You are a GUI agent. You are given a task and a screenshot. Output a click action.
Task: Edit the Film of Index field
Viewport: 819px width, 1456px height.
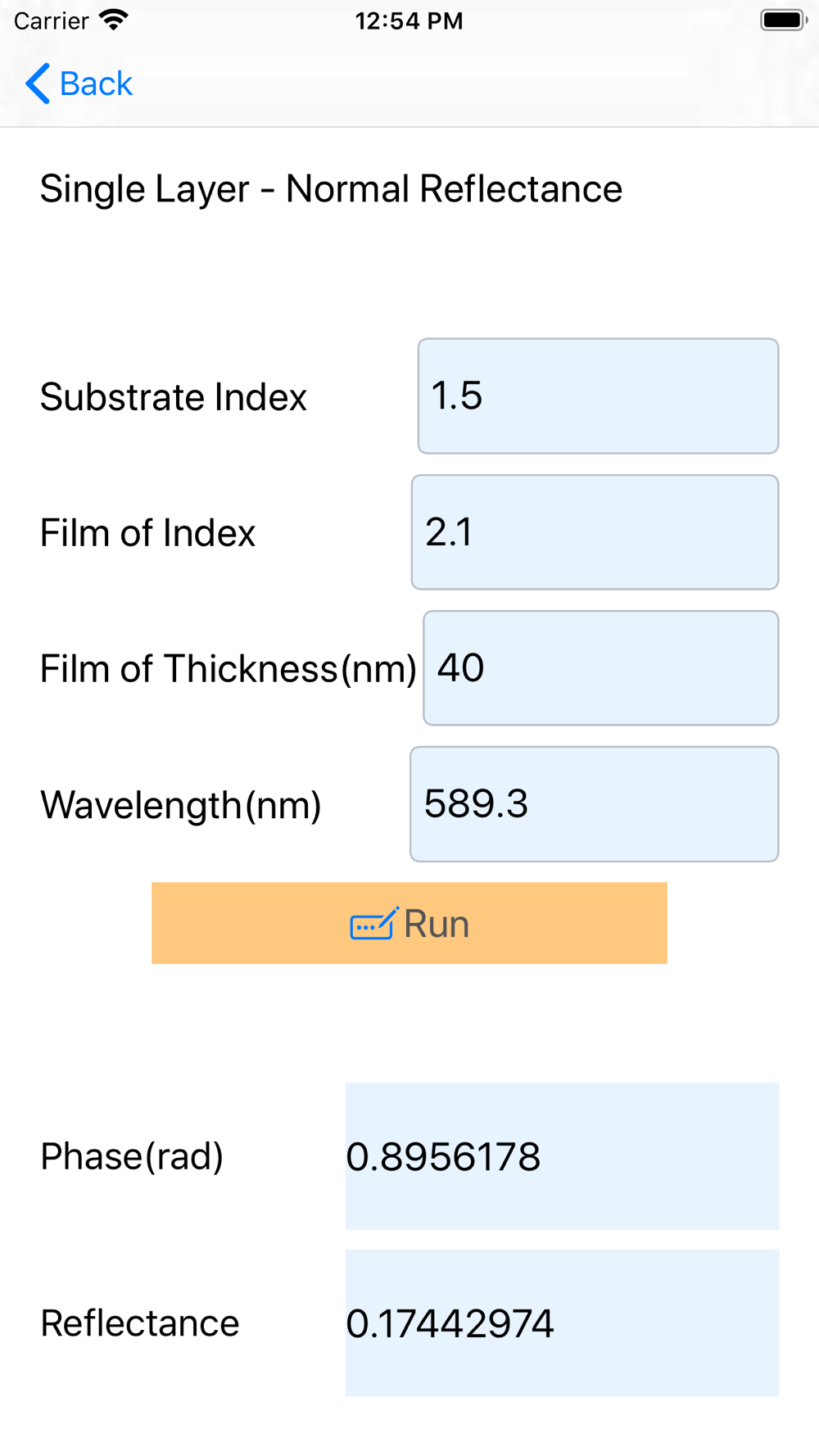tap(595, 532)
